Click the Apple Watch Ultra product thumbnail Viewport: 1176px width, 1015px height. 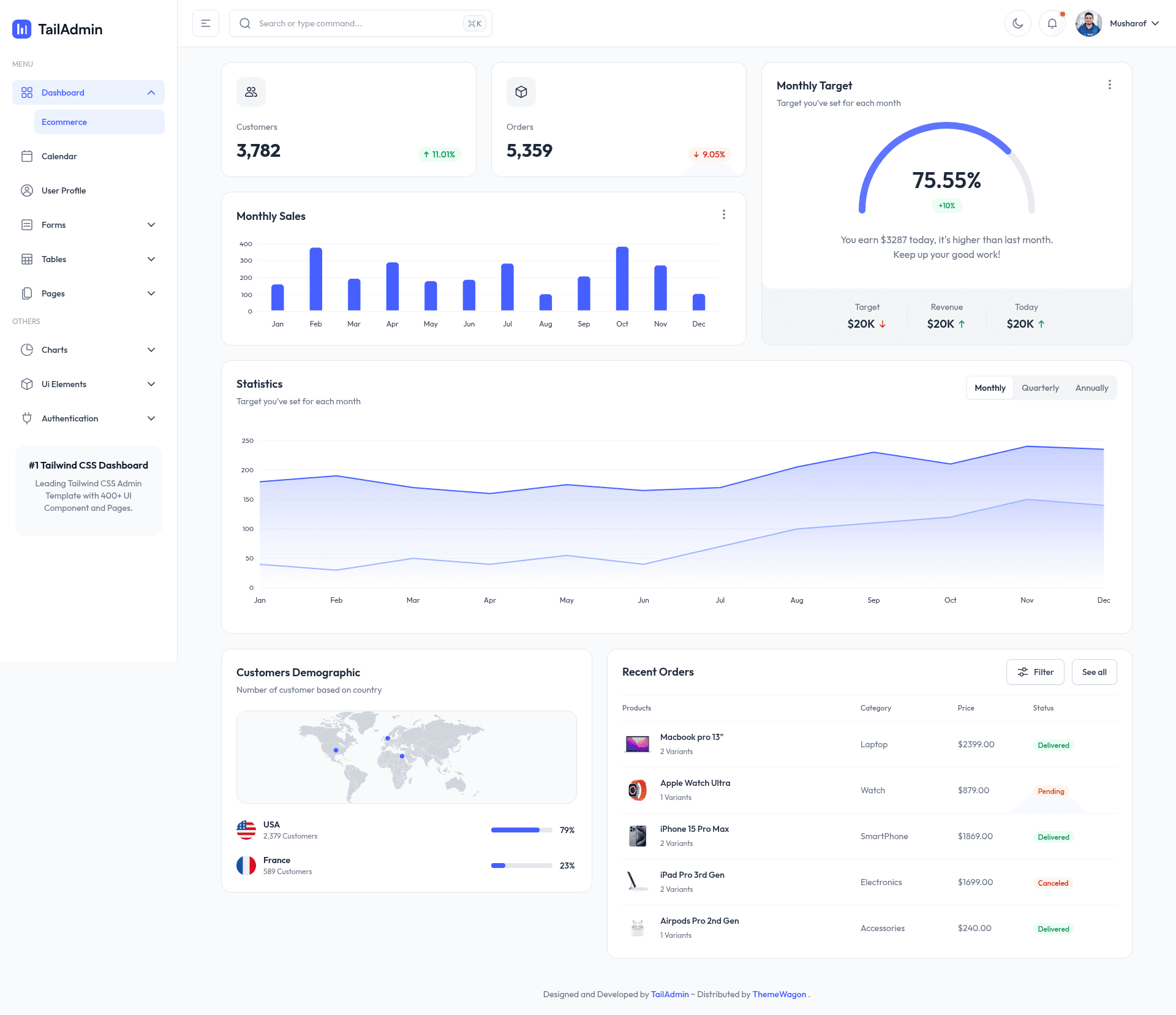(638, 790)
